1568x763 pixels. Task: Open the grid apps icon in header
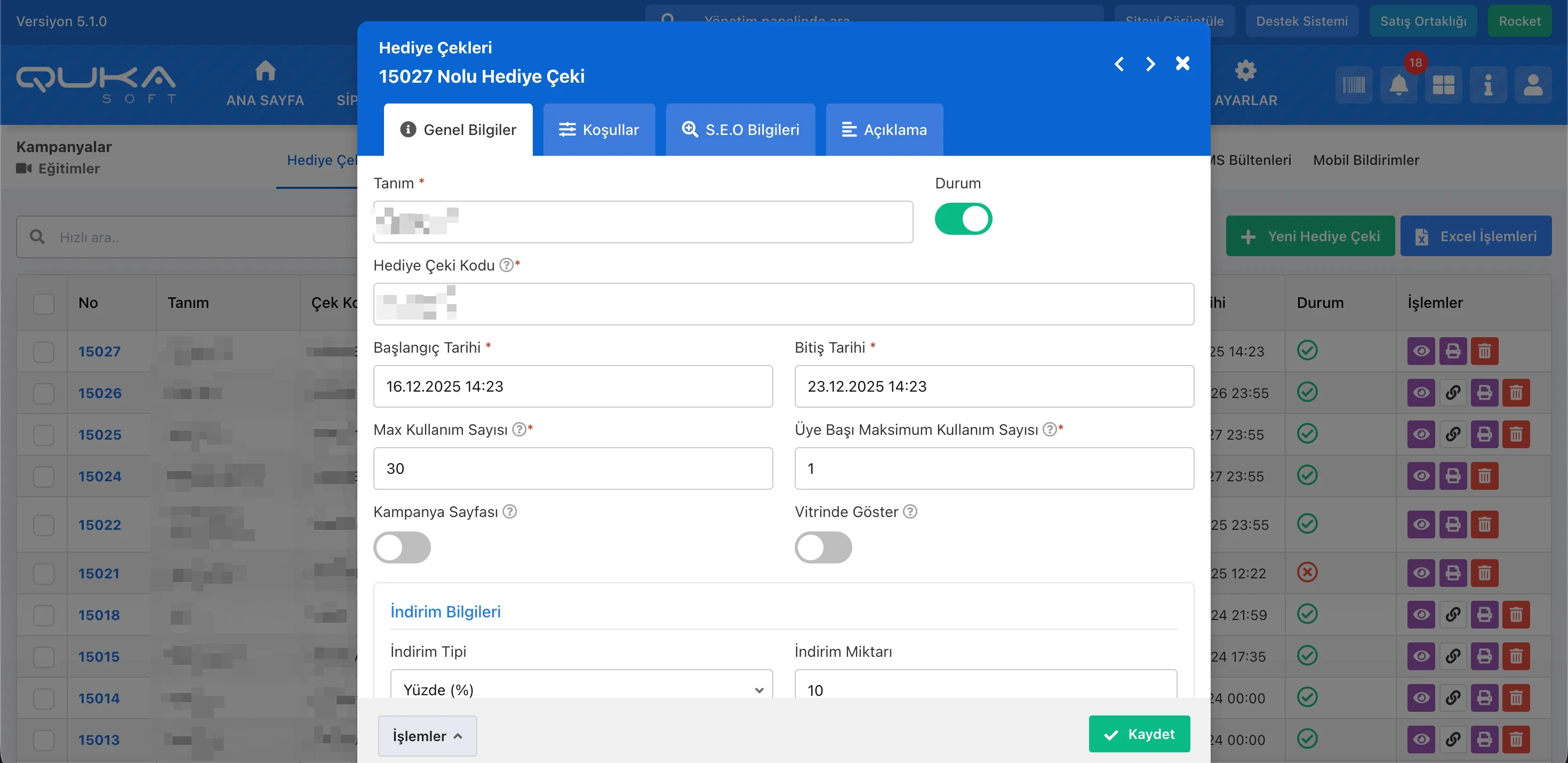[1443, 85]
